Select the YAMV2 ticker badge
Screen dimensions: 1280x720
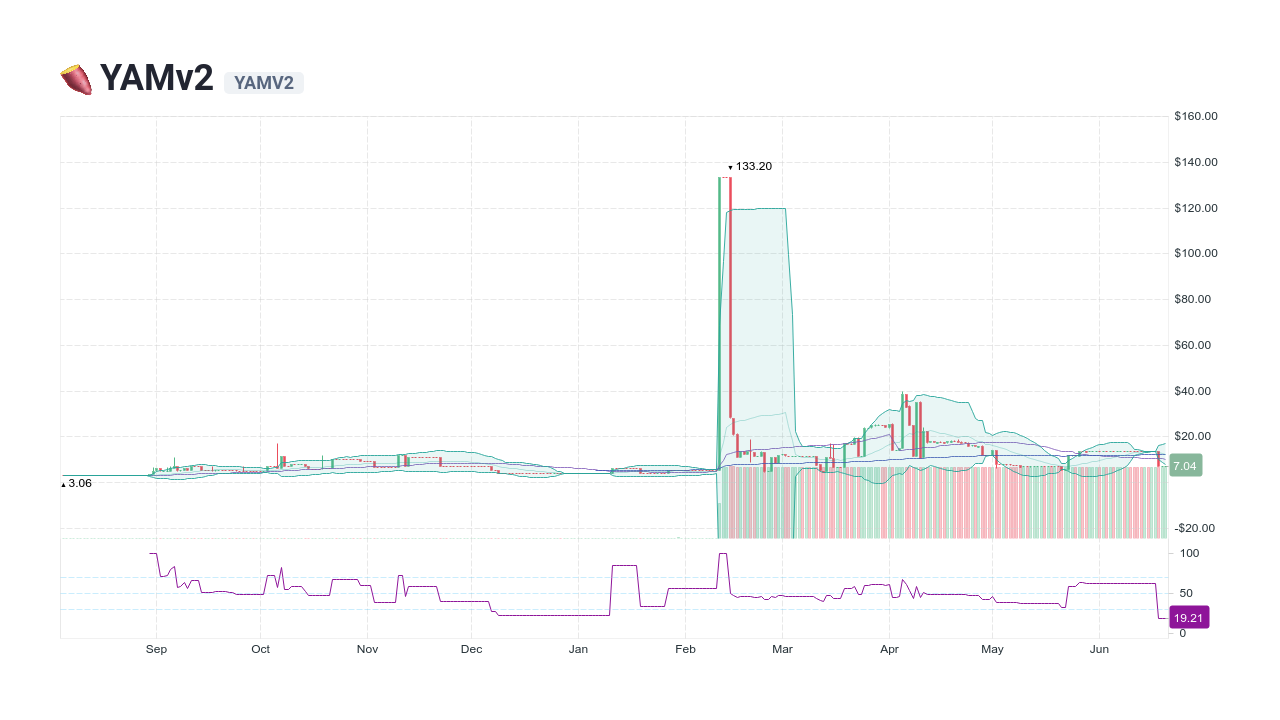tap(263, 83)
